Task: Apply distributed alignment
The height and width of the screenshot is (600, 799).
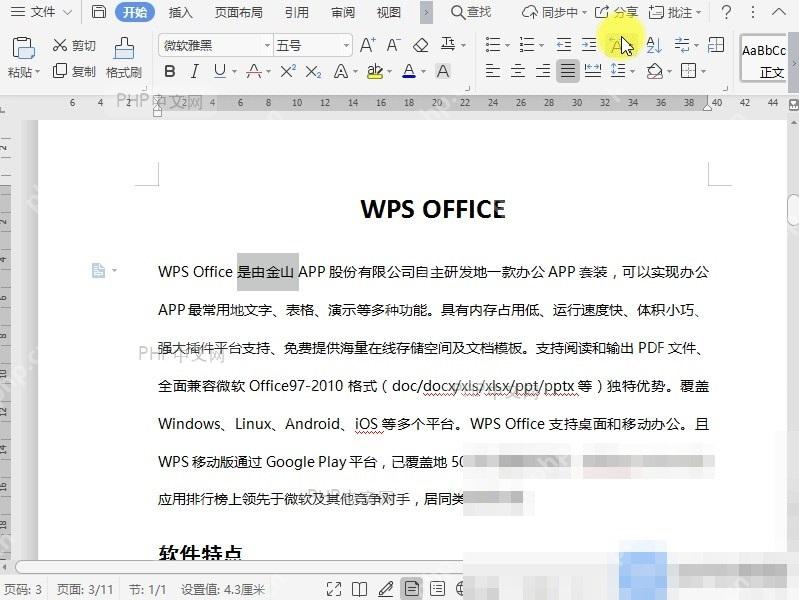Action: 593,71
